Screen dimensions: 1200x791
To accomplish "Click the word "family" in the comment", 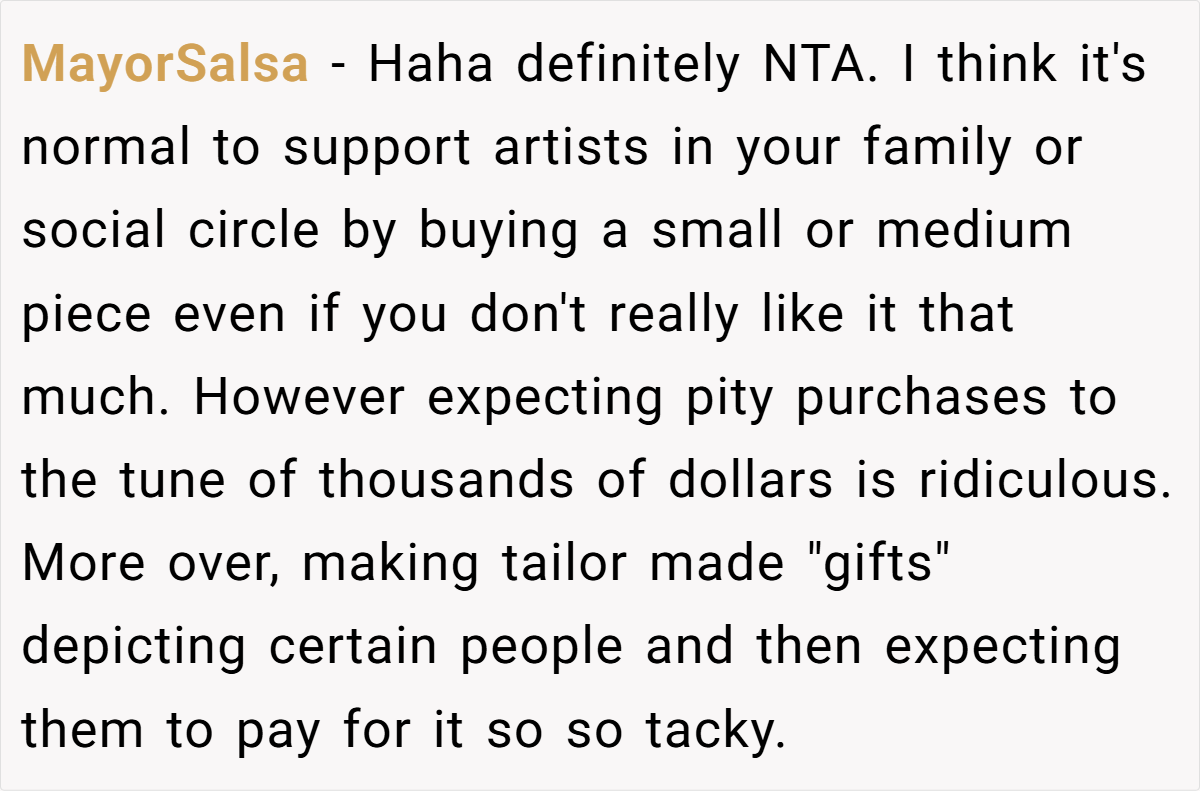I will (937, 150).
